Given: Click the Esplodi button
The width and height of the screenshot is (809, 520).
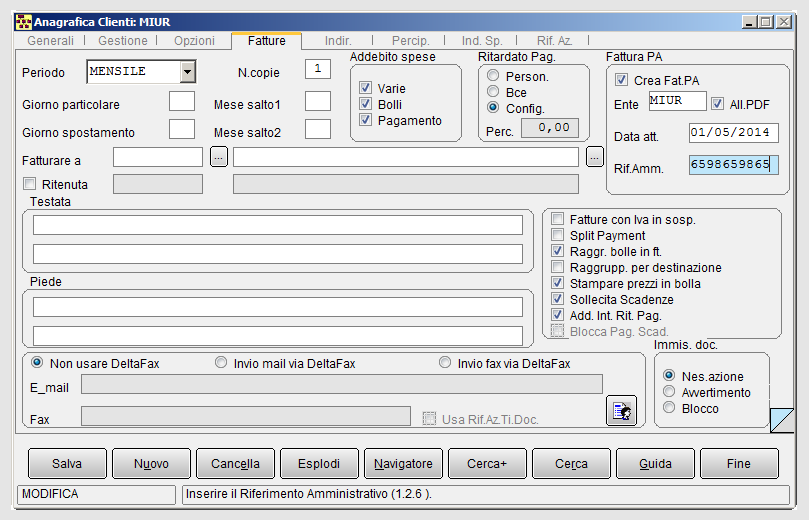Looking at the screenshot, I should coord(319,463).
